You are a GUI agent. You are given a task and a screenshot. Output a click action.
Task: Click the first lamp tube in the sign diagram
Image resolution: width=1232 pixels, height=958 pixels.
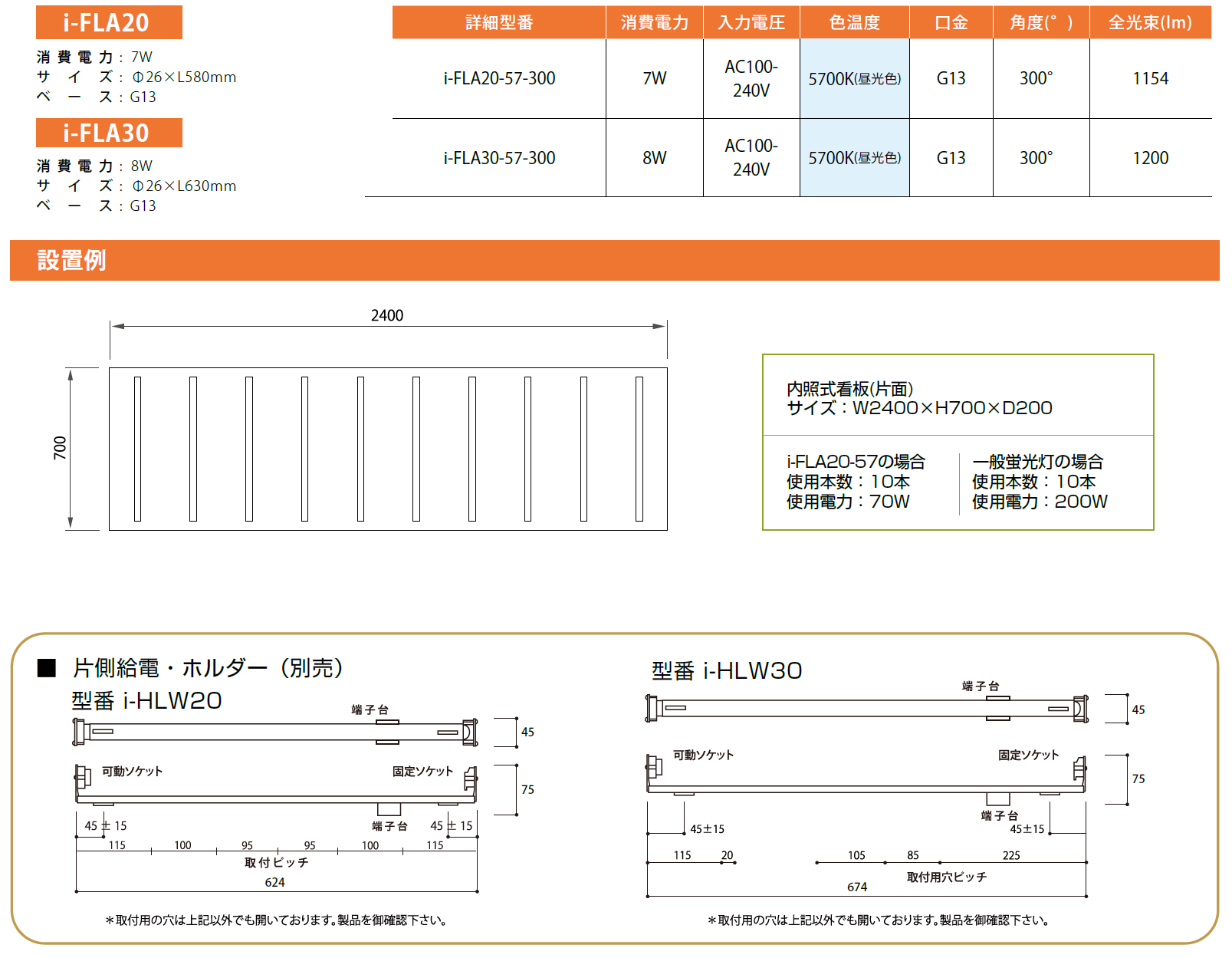pyautogui.click(x=137, y=449)
